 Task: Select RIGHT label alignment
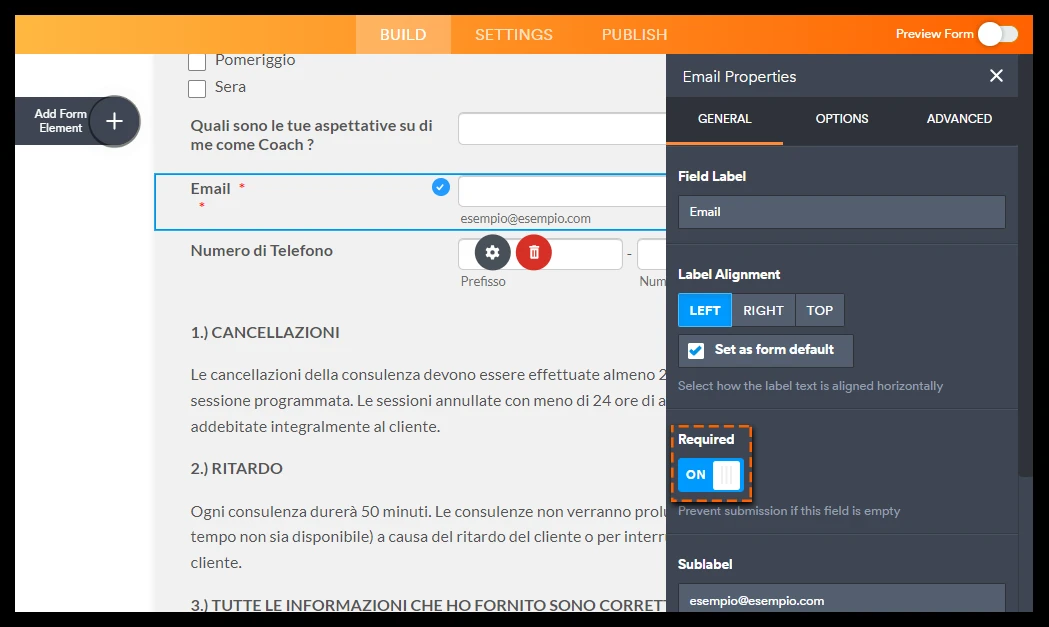(x=763, y=310)
